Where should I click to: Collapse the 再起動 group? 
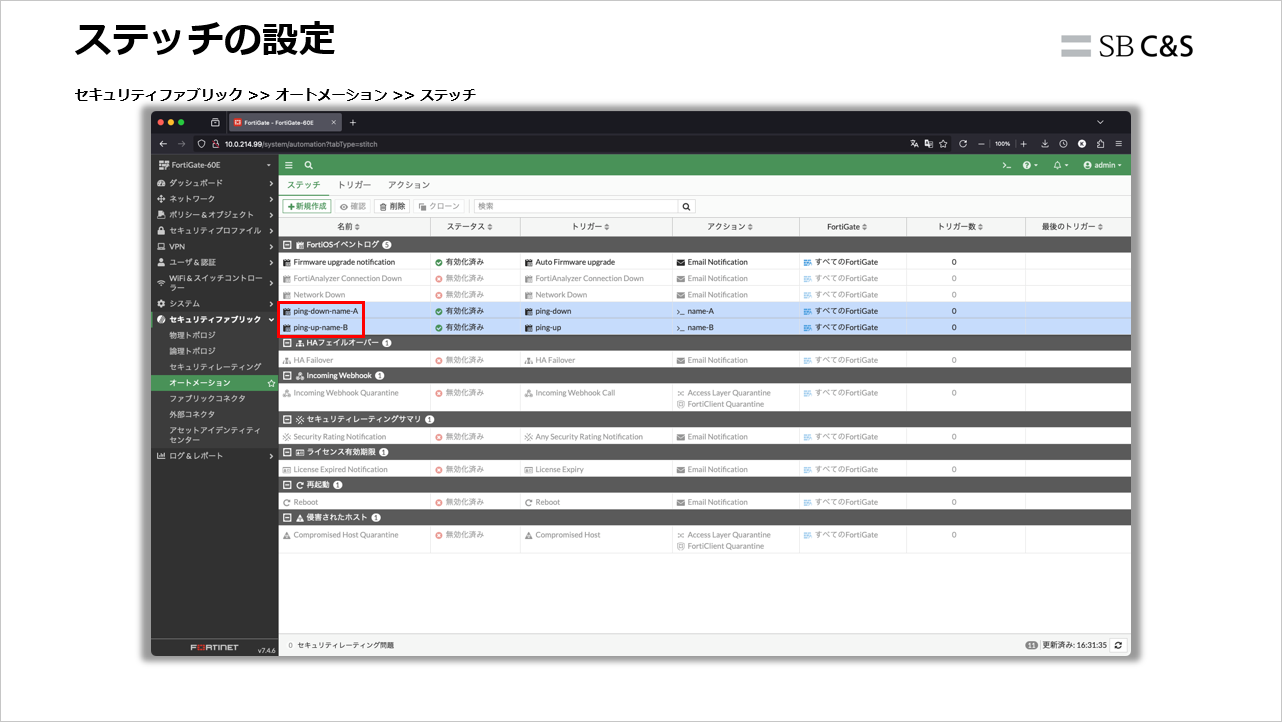pos(287,485)
